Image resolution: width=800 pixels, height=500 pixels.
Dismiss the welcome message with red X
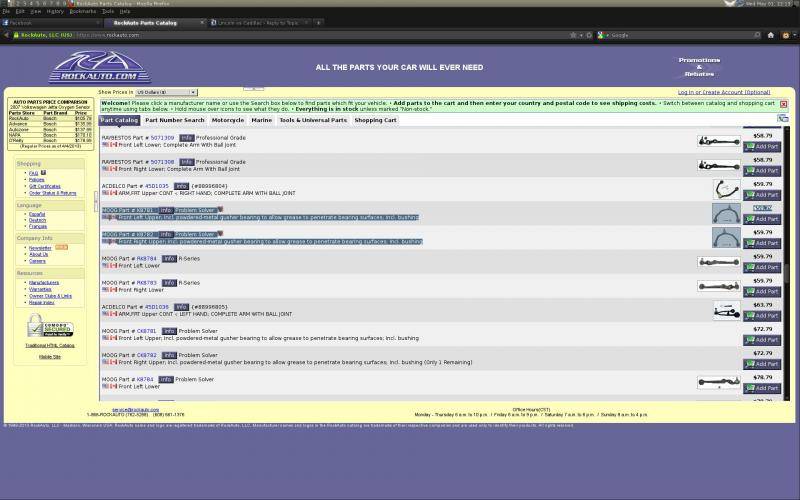pos(784,104)
